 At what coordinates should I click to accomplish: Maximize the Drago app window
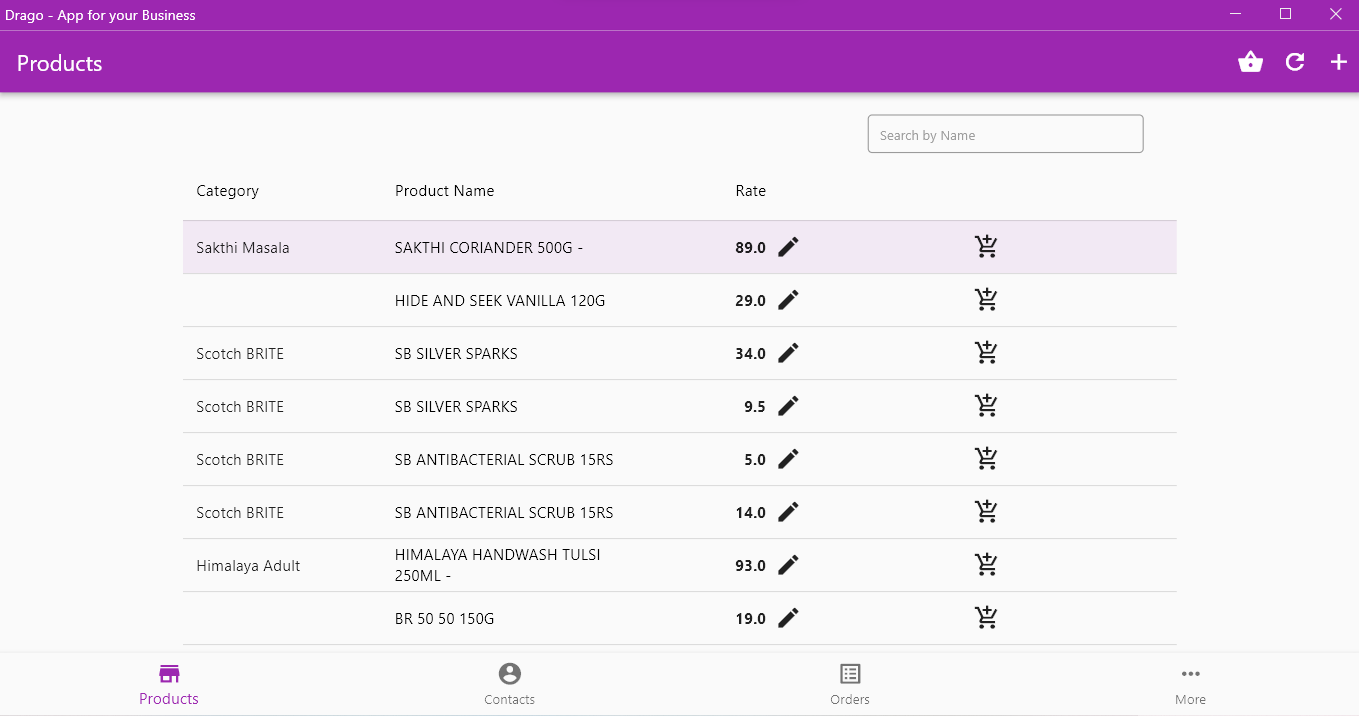(1286, 14)
